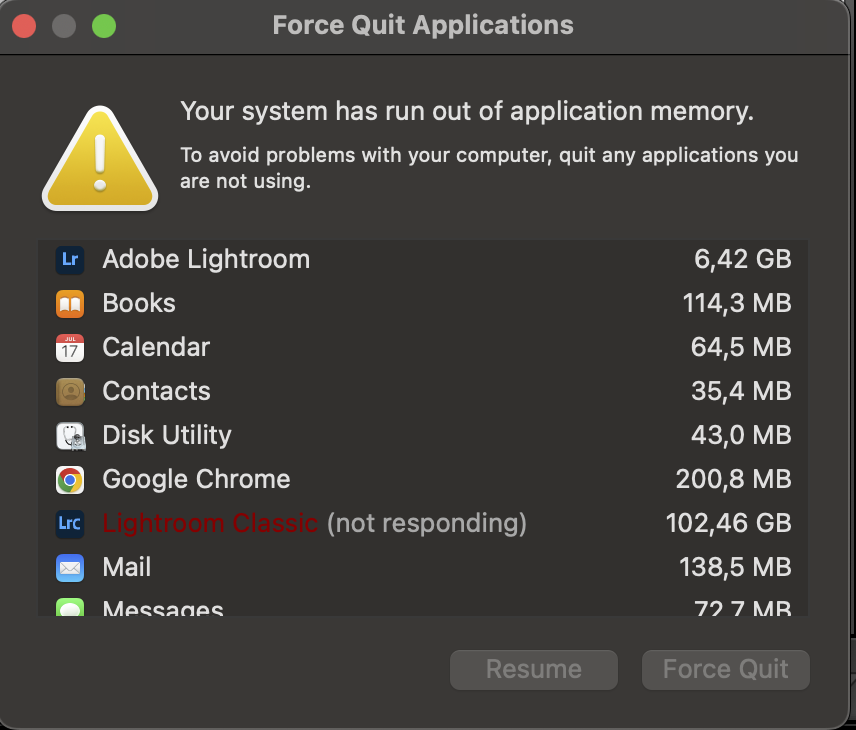Screen dimensions: 856x730
Task: Click the brown Contacts app icon
Action: pyautogui.click(x=70, y=392)
